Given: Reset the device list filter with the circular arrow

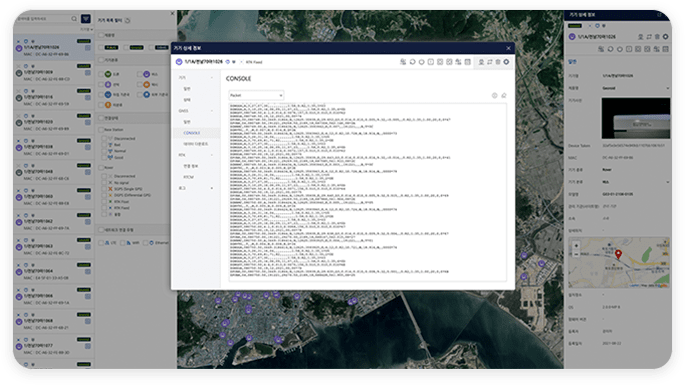Looking at the screenshot, I should tap(128, 21).
